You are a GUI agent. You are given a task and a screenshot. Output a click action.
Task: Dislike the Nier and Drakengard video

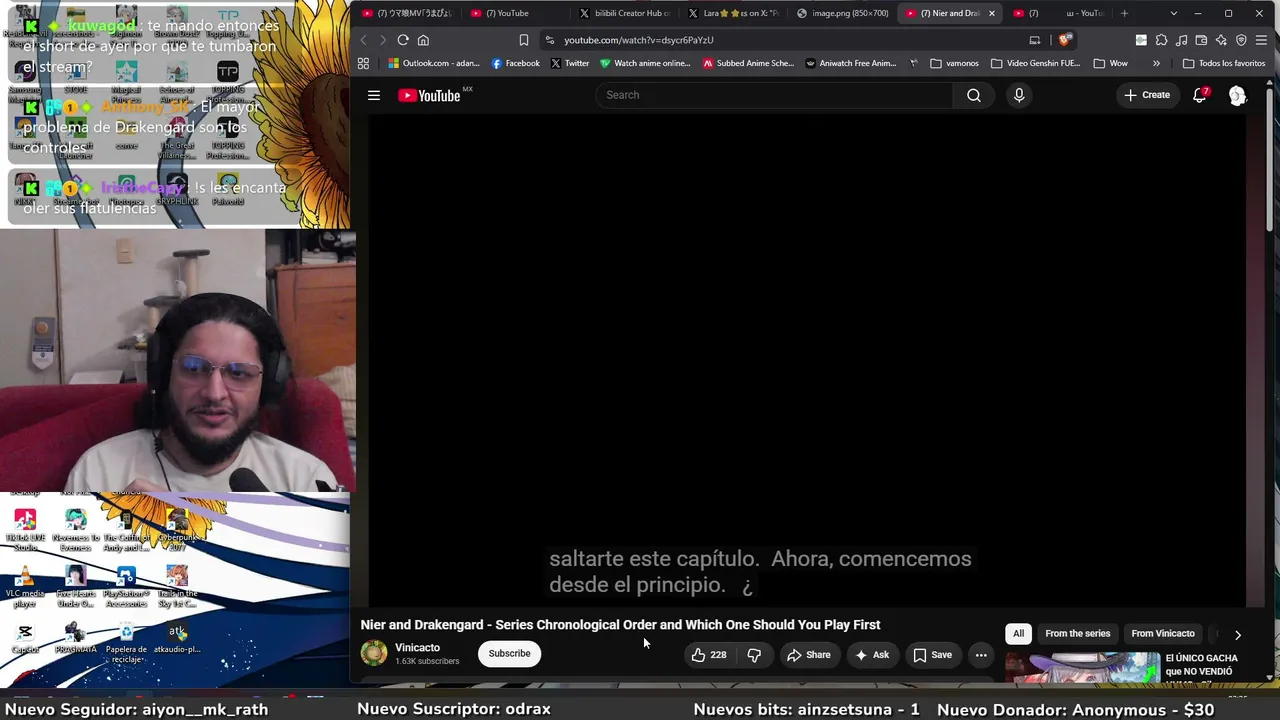pos(754,655)
